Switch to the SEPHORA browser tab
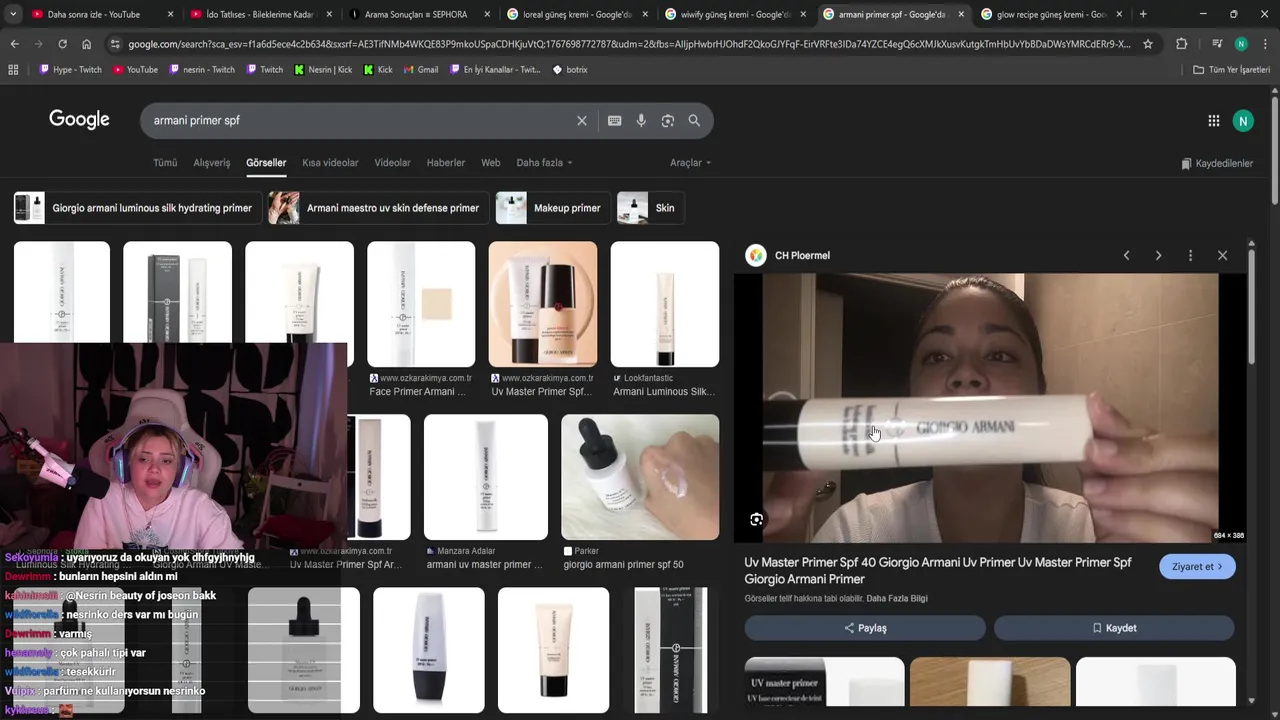The height and width of the screenshot is (720, 1280). tap(415, 14)
